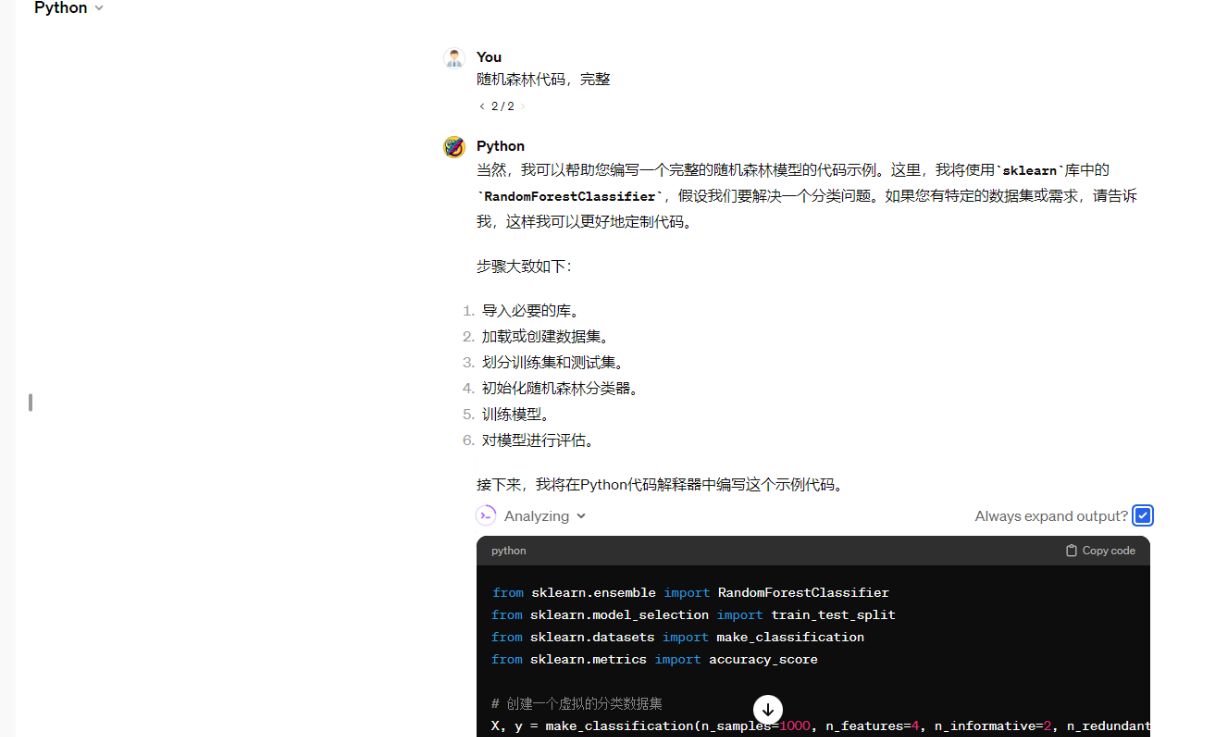Click the Analyzing spinner icon
This screenshot has height=737, width=1209.
click(486, 515)
